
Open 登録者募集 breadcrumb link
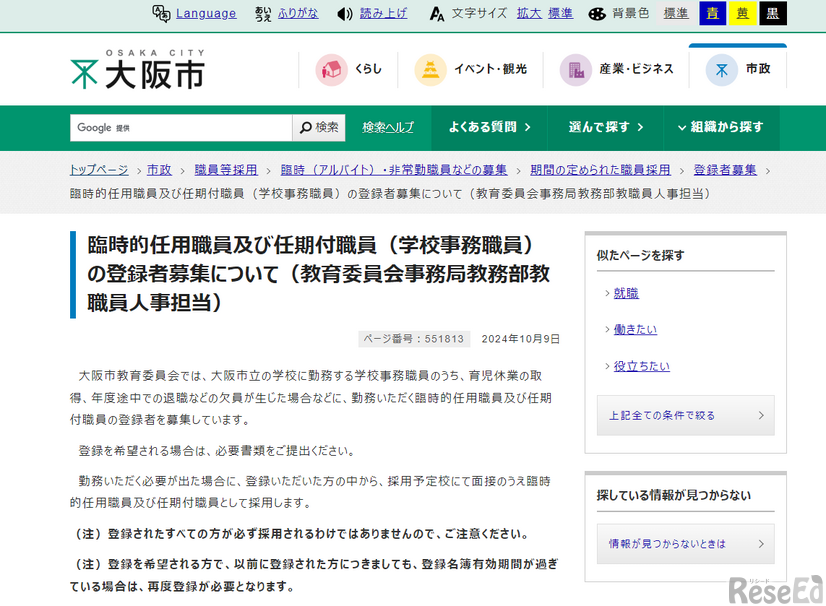point(725,170)
